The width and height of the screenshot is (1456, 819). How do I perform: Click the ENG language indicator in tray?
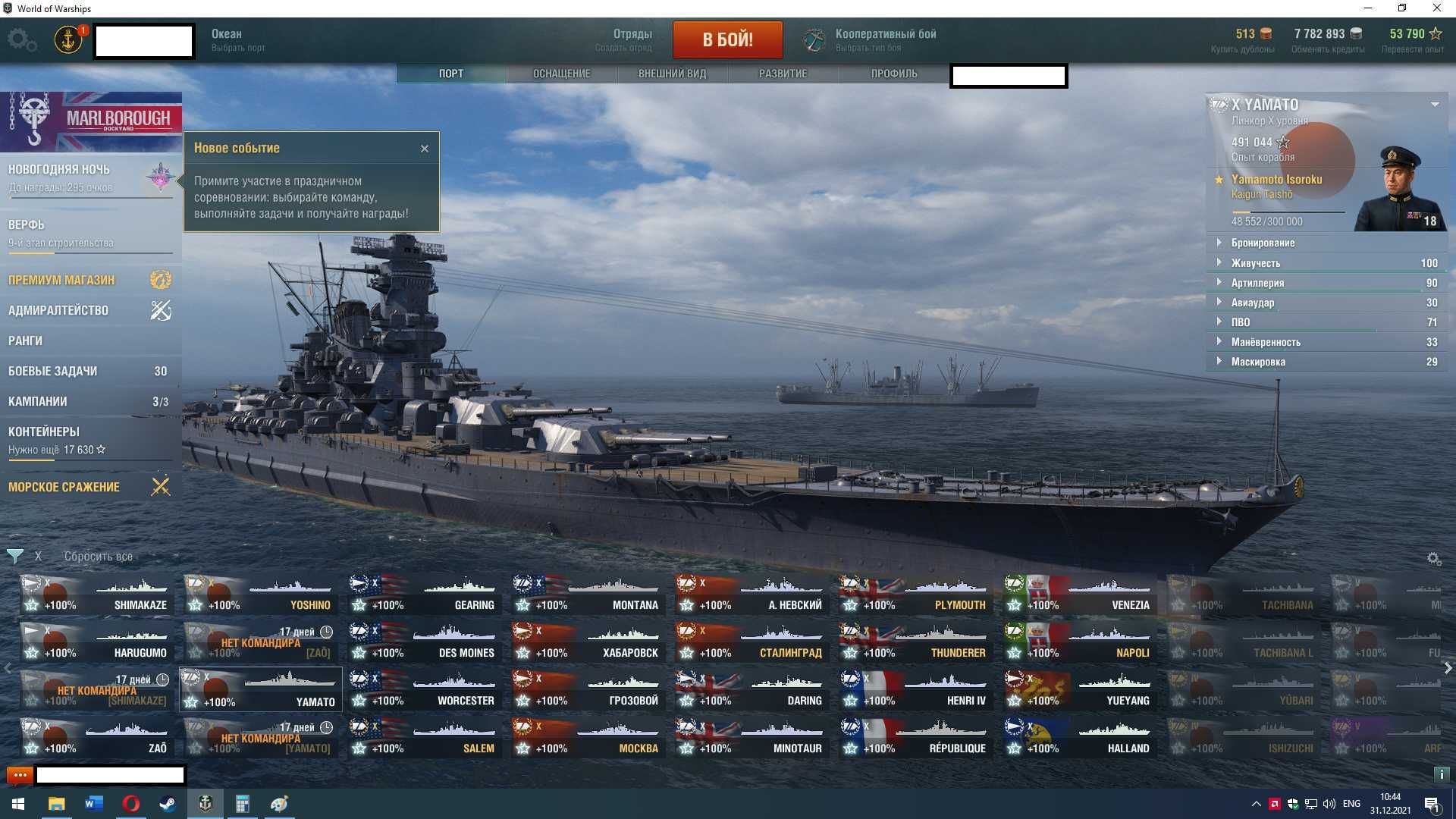coord(1351,804)
